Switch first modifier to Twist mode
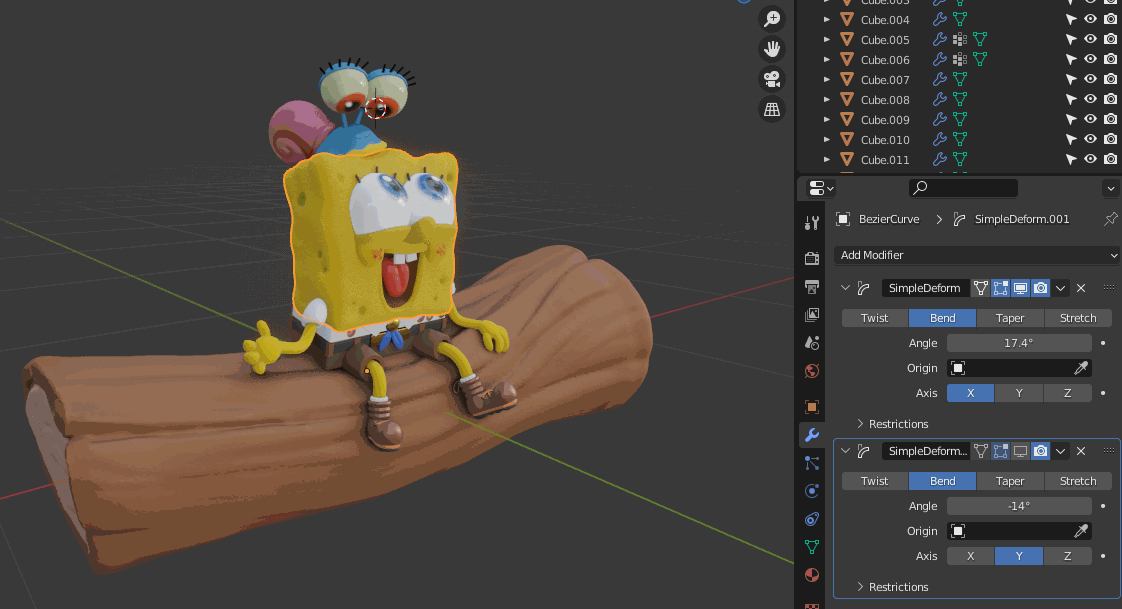1122x609 pixels. [874, 317]
